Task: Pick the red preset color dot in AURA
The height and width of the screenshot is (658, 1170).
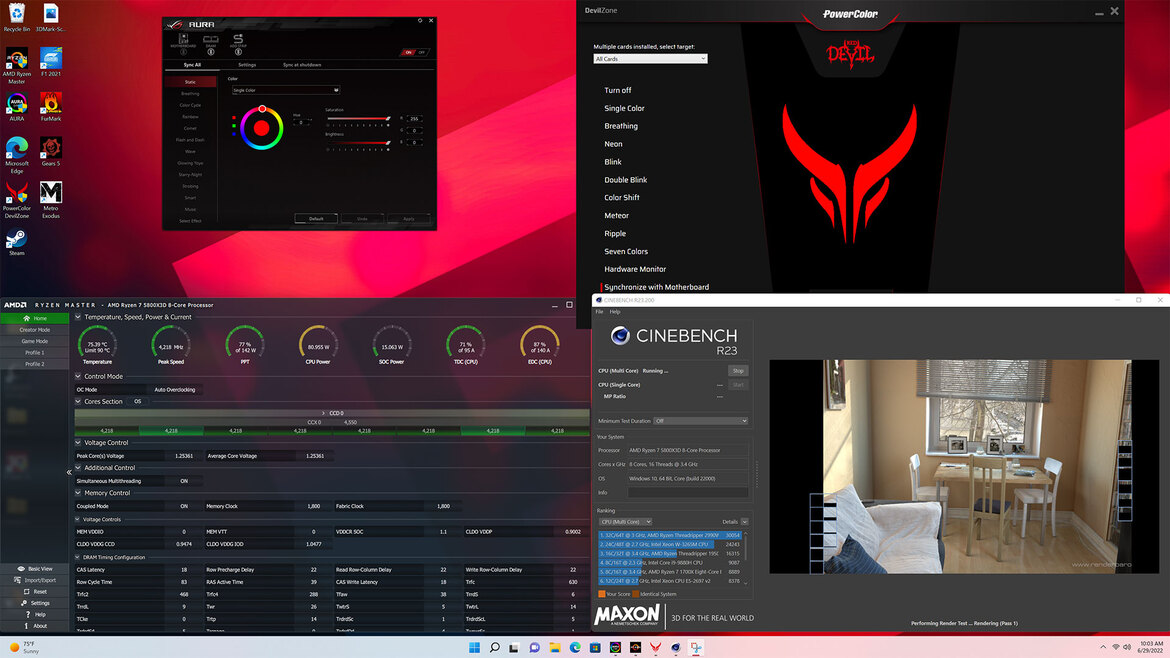Action: pos(234,118)
